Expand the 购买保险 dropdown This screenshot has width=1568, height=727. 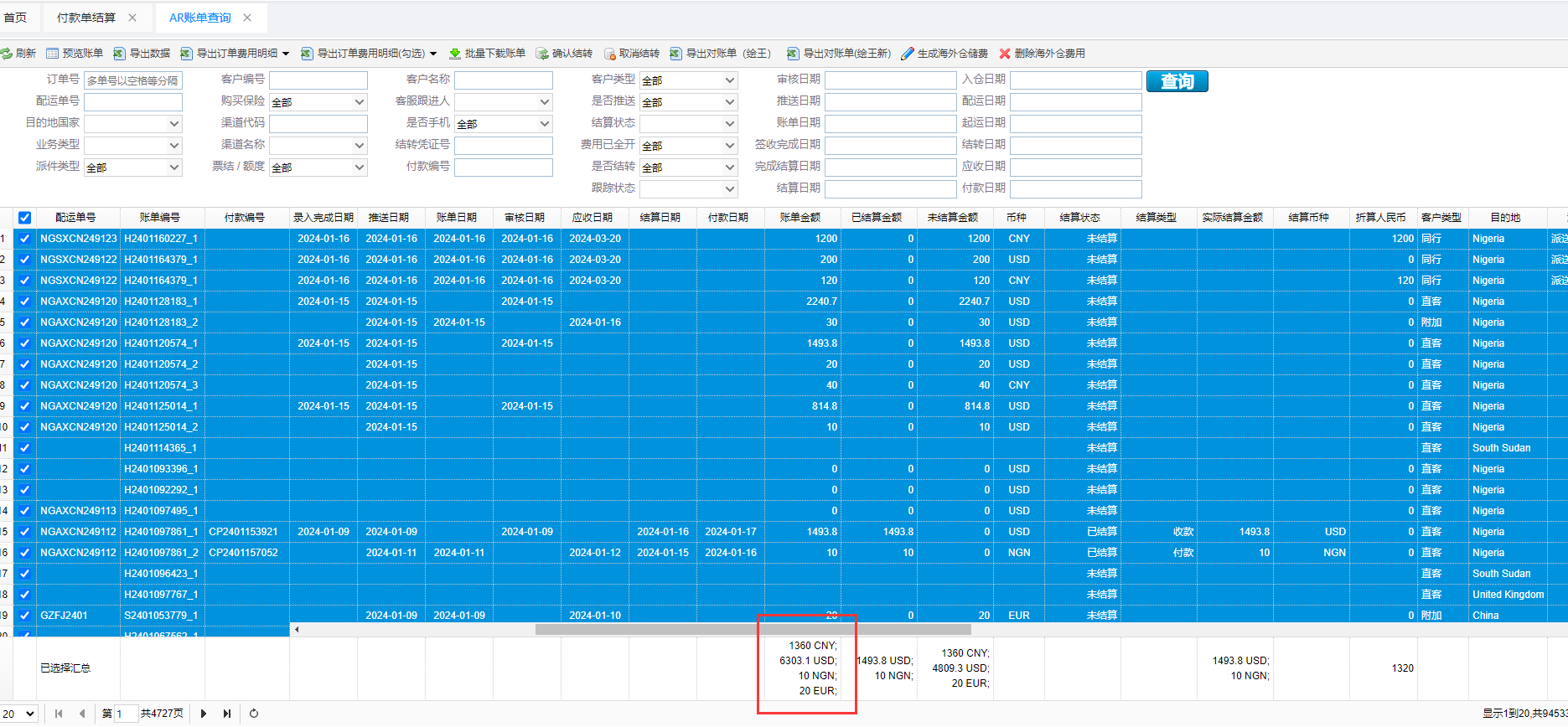(x=360, y=102)
